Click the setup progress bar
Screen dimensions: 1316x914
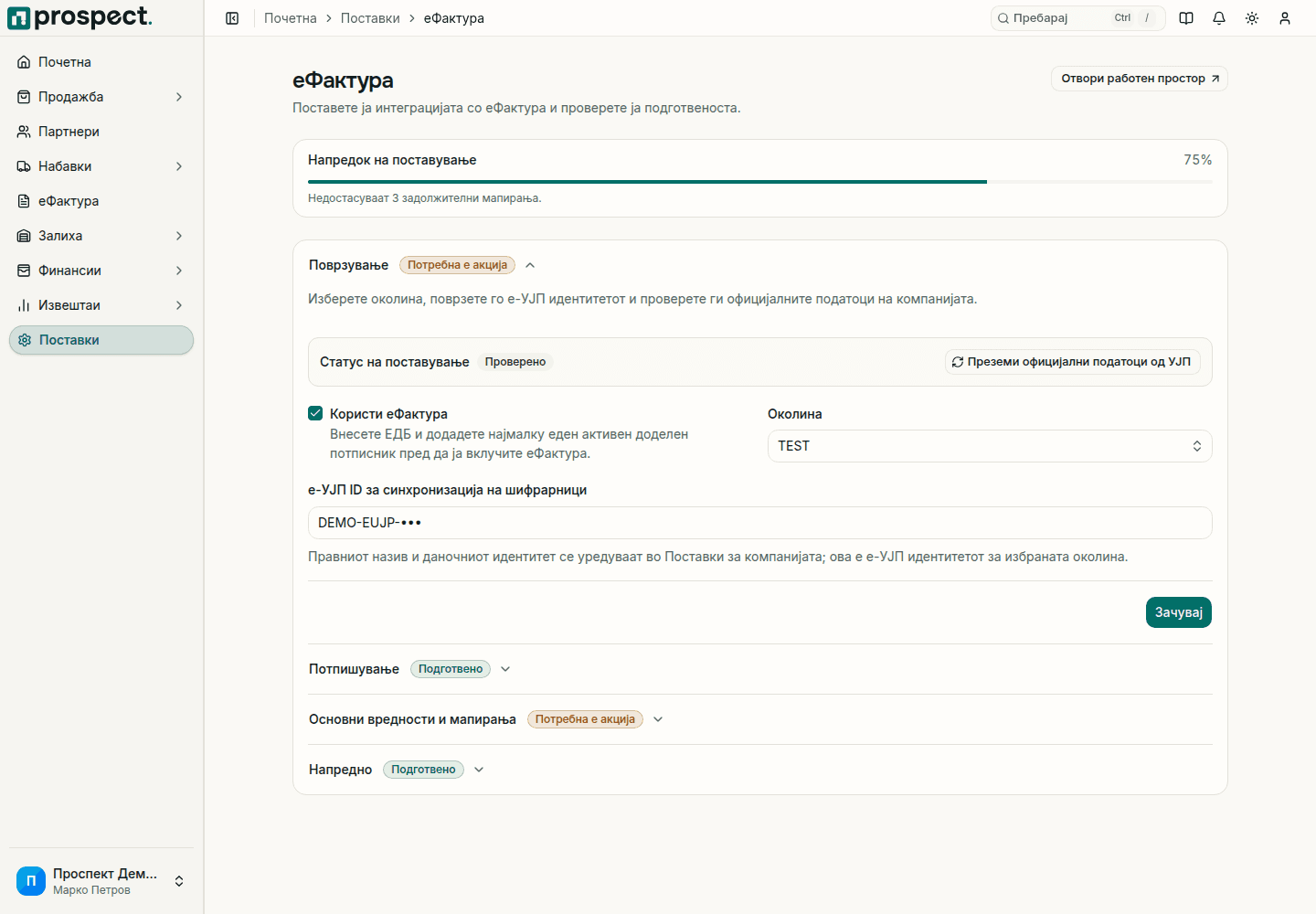point(760,182)
